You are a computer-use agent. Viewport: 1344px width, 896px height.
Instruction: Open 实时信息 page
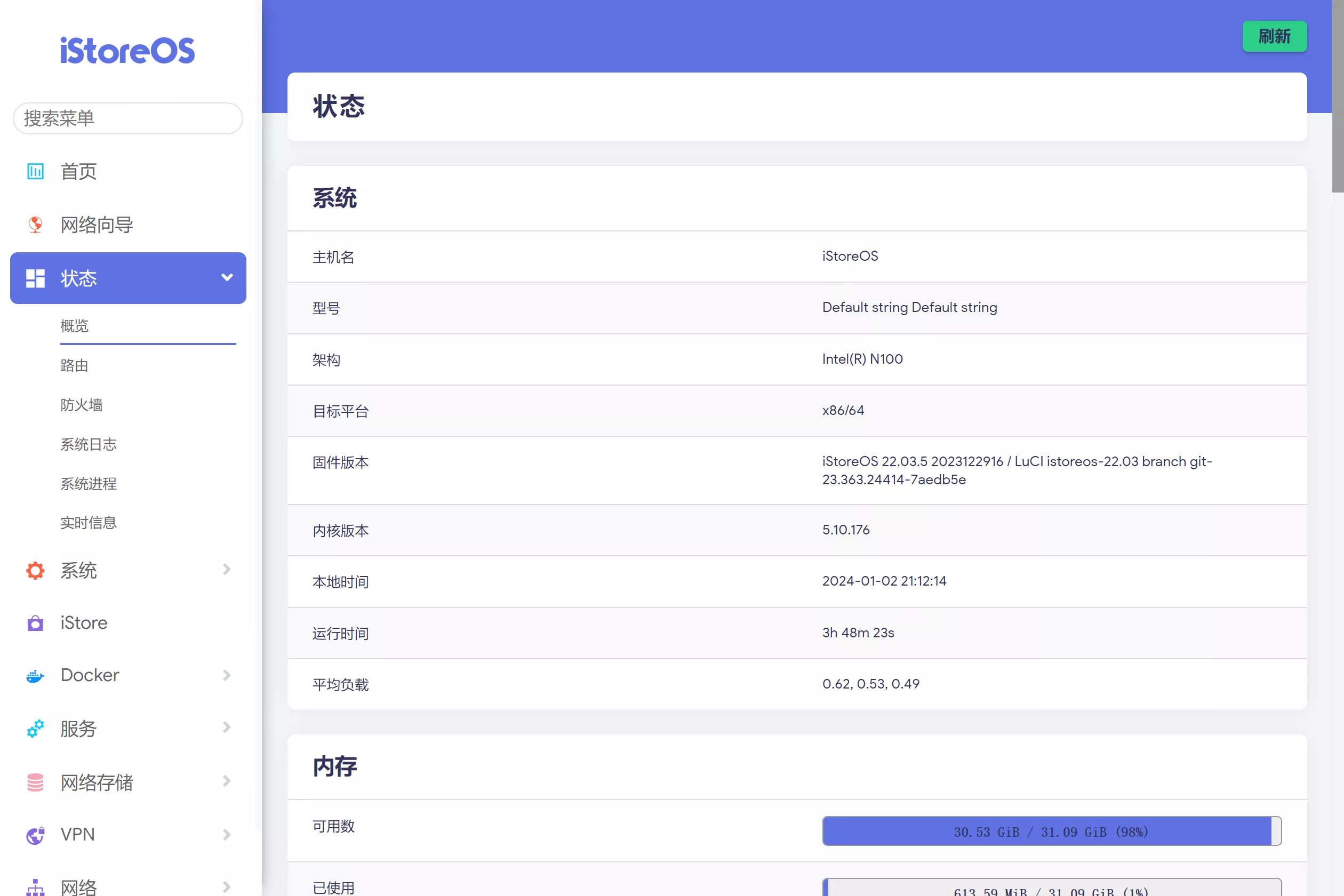[89, 523]
